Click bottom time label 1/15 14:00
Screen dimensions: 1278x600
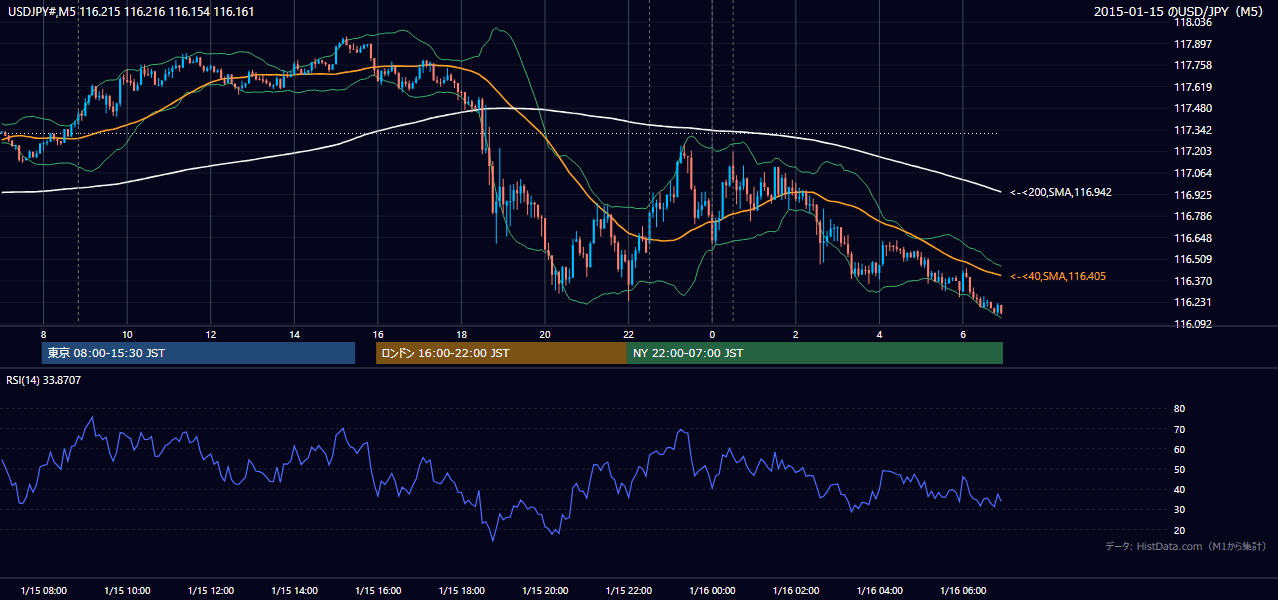tap(294, 591)
